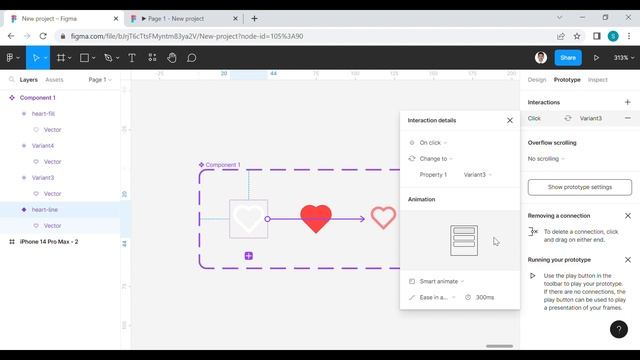This screenshot has height=360, width=640.
Task: Switch to Page 1 – New project browser tab
Action: pos(184,18)
